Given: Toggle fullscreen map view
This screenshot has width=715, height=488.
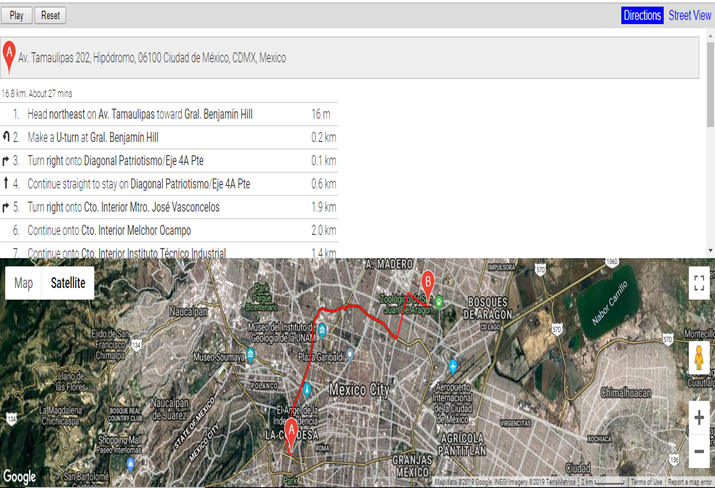Looking at the screenshot, I should pos(699,283).
